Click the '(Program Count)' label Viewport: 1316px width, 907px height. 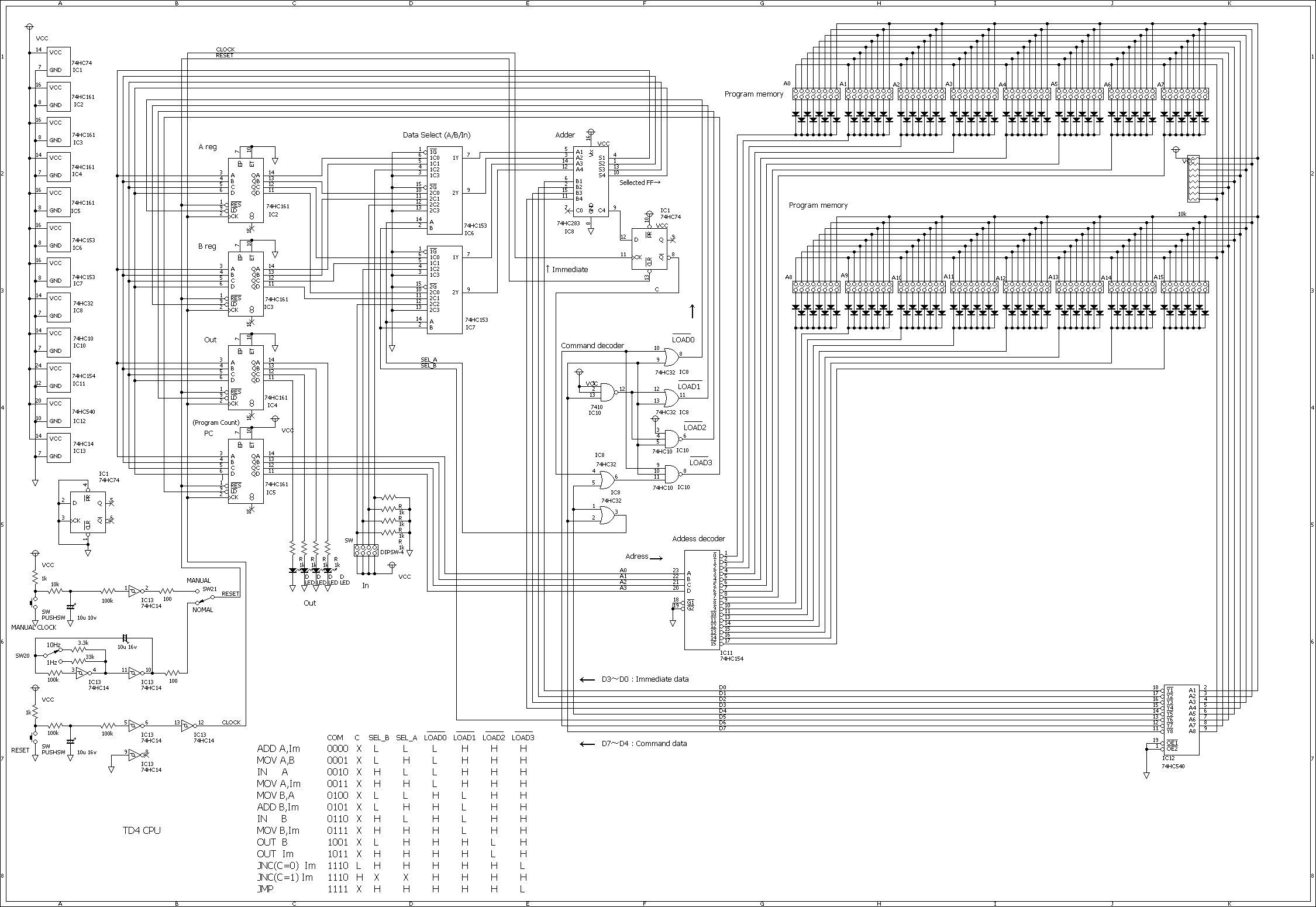point(216,422)
